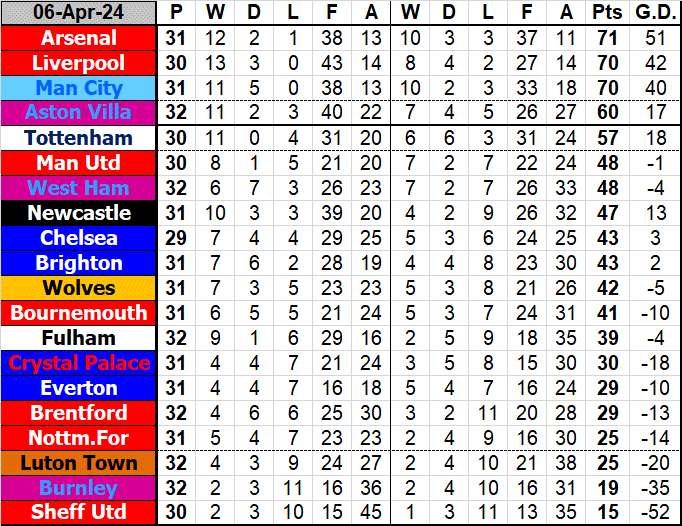The height and width of the screenshot is (526, 682).
Task: Click the Crystal Palace team name
Action: tap(79, 363)
